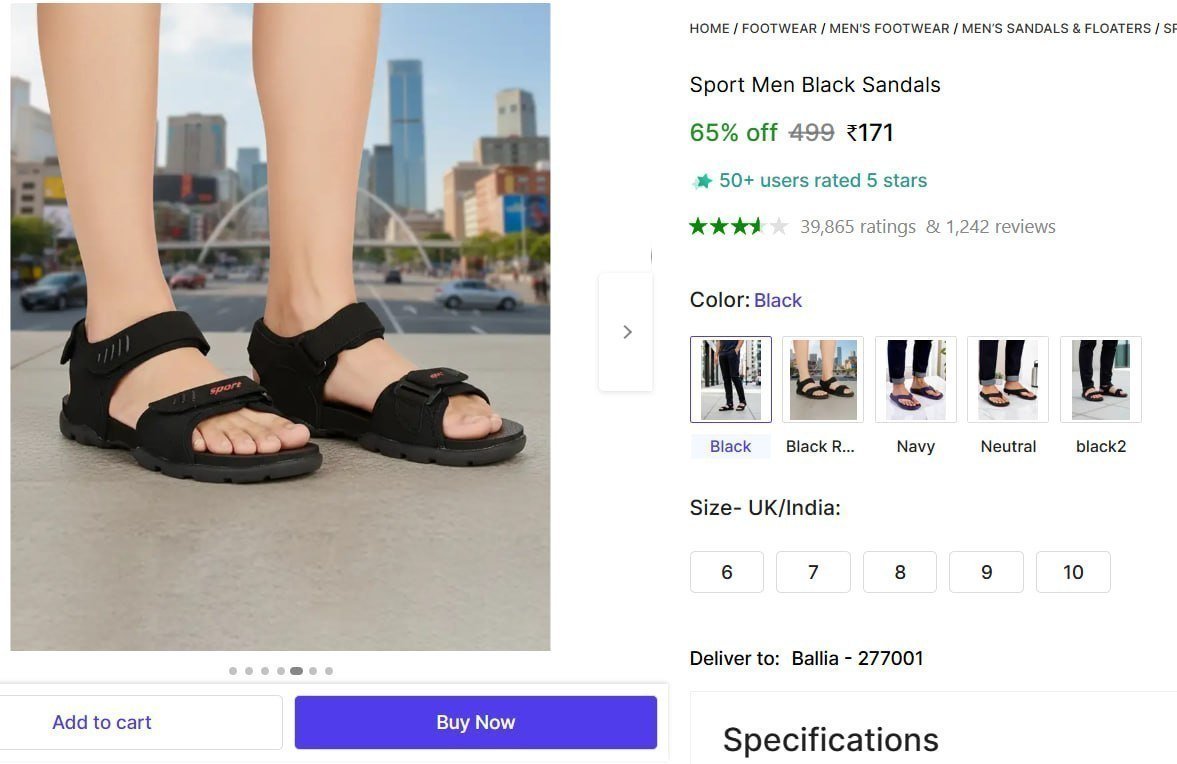Go to MEN'S FOOTWEAR breadcrumb
1177x764 pixels.
[x=889, y=28]
